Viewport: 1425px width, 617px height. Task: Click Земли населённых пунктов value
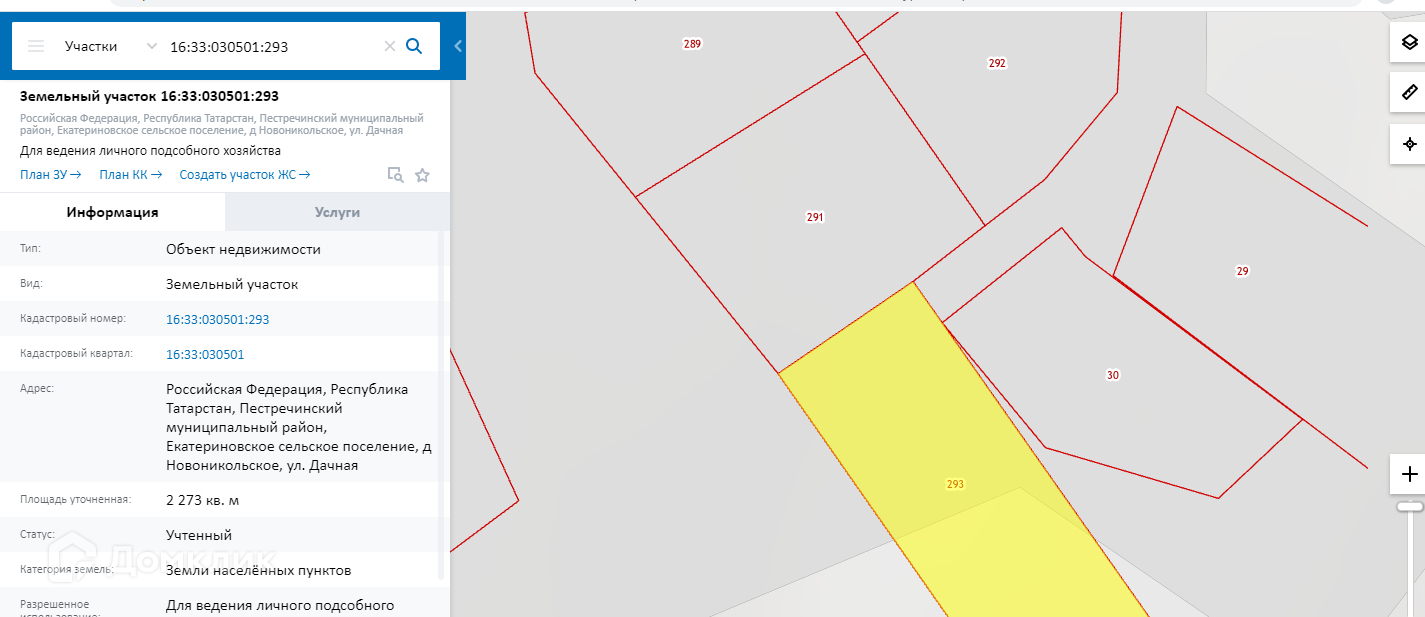coord(258,571)
